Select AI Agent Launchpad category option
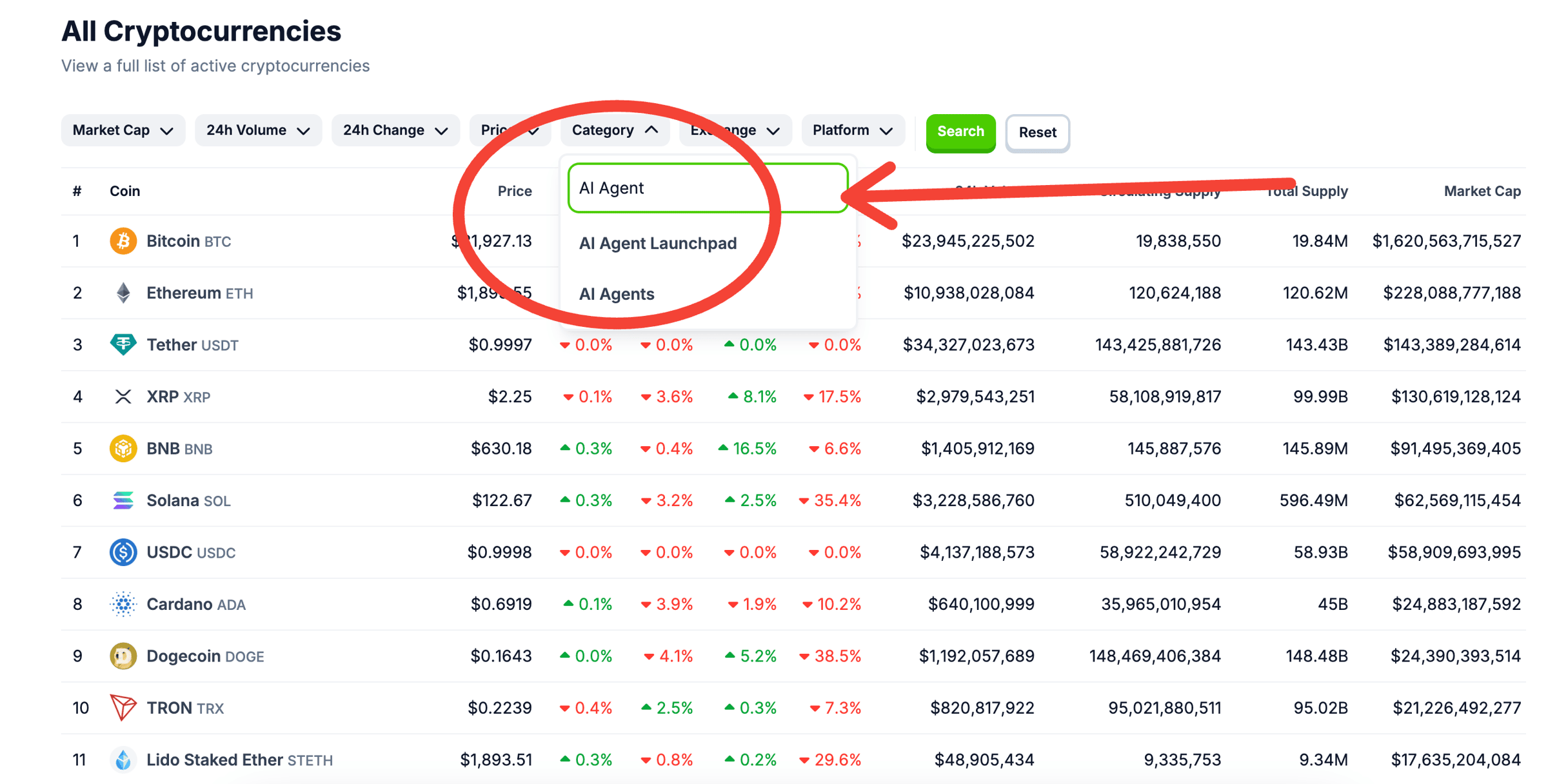The width and height of the screenshot is (1548, 784). (657, 243)
